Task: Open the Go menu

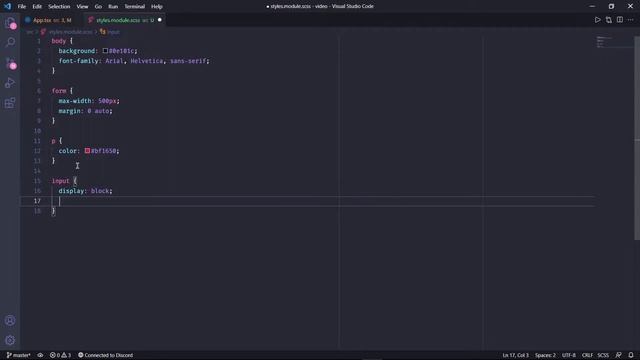Action: click(98, 7)
